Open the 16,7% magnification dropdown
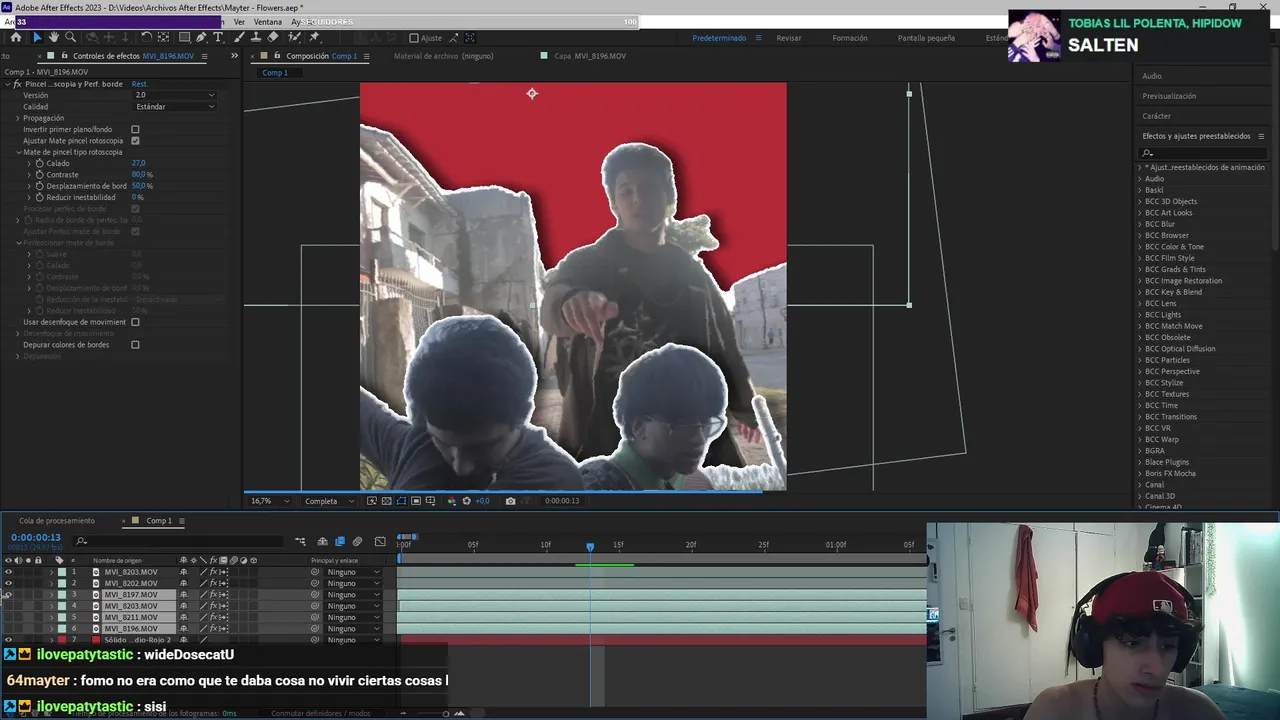 click(x=270, y=501)
